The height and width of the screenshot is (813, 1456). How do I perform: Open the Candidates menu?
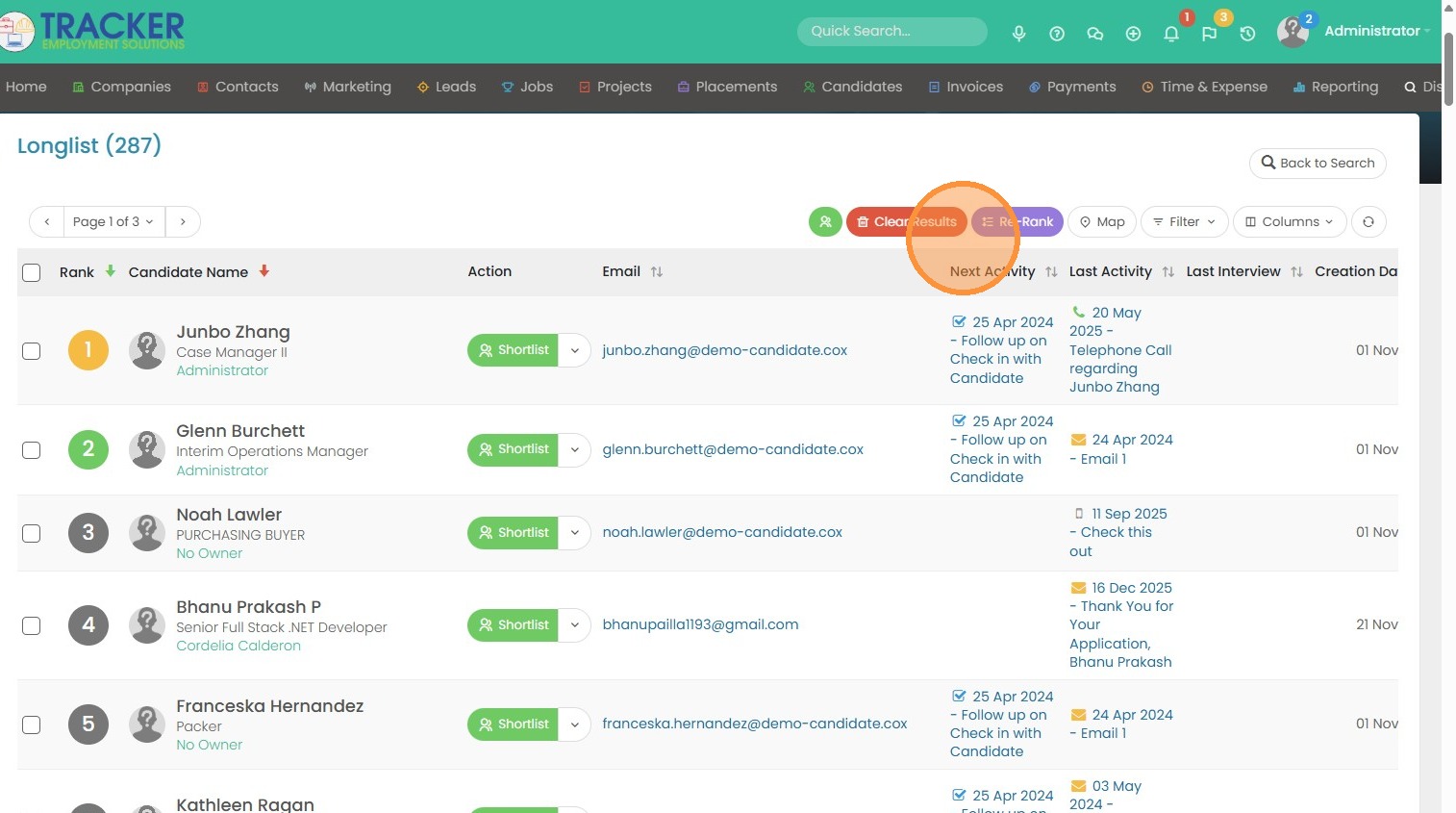coord(852,87)
